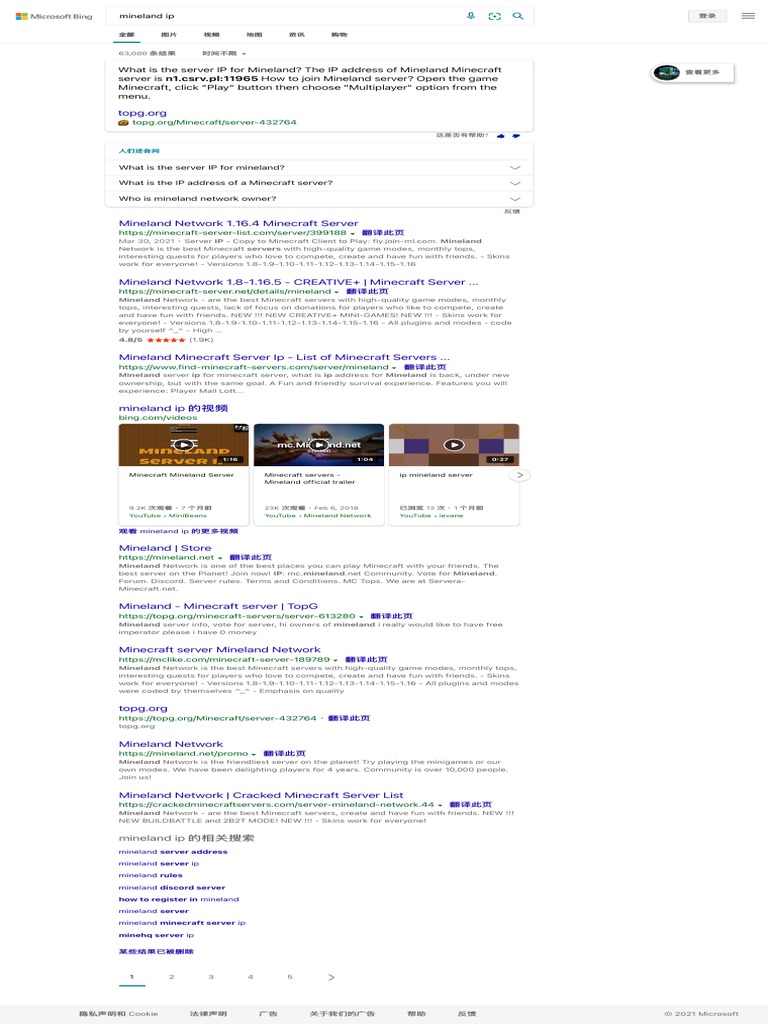Click the next page arrow in pagination
This screenshot has height=1024, width=768.
pyautogui.click(x=331, y=978)
